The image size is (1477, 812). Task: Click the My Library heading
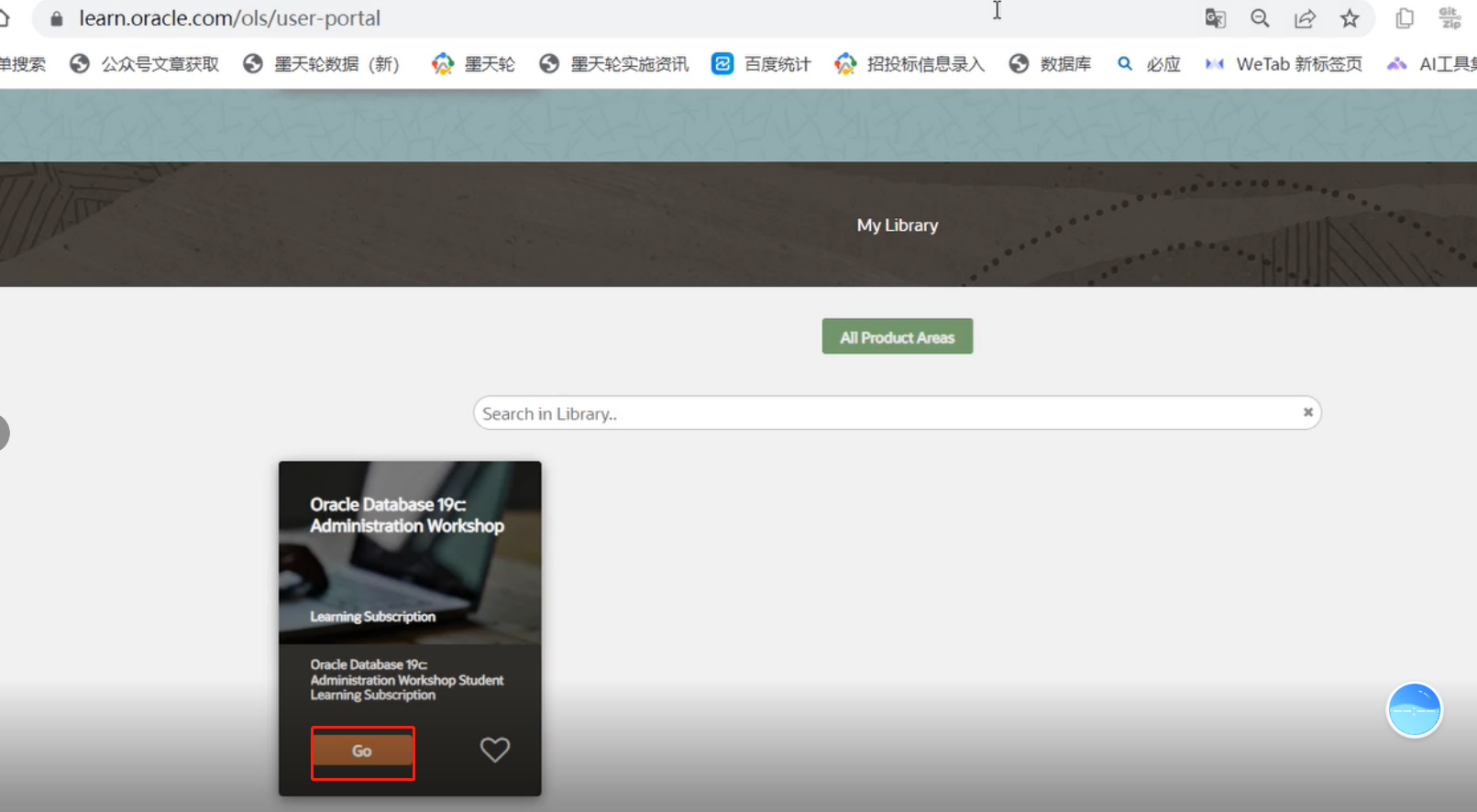click(x=898, y=225)
